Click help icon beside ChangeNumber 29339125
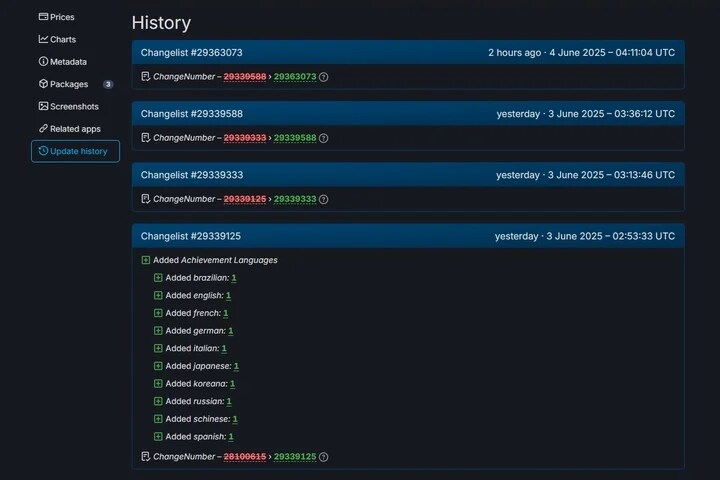 [323, 457]
